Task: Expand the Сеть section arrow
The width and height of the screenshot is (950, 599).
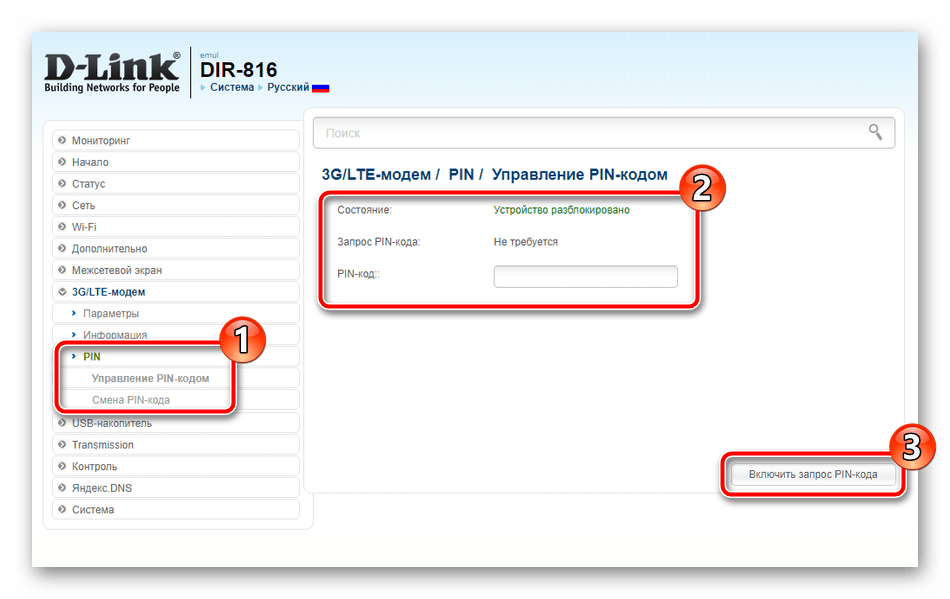Action: (x=62, y=205)
